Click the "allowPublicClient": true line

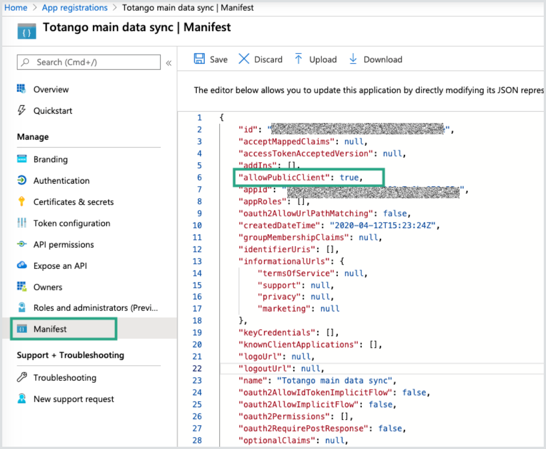301,177
